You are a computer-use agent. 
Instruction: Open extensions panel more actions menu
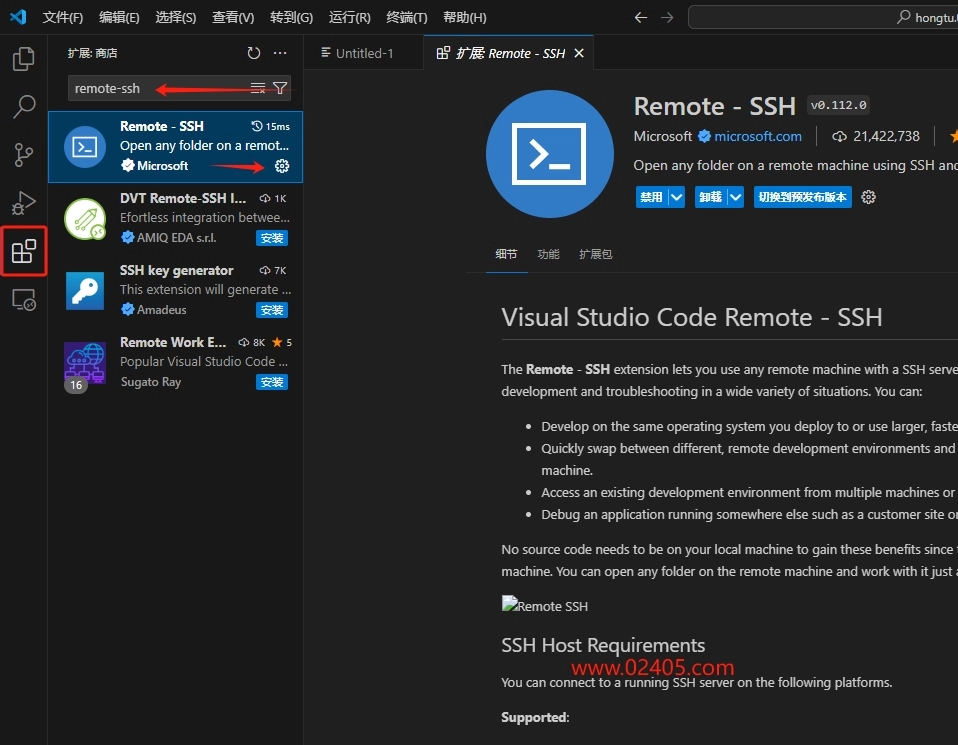280,53
